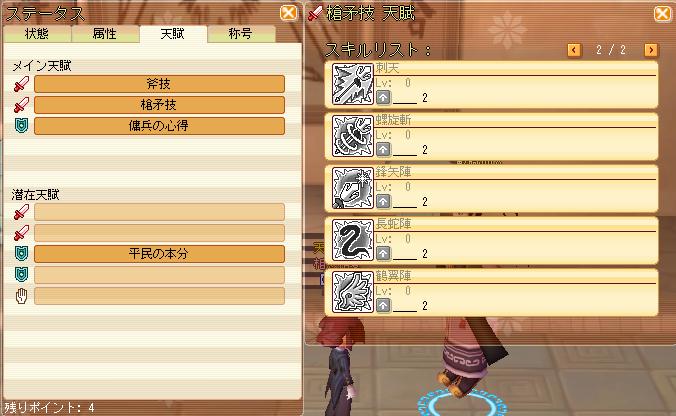The height and width of the screenshot is (416, 676).
Task: Select the 長蛇陣 snake skill icon
Action: click(352, 240)
